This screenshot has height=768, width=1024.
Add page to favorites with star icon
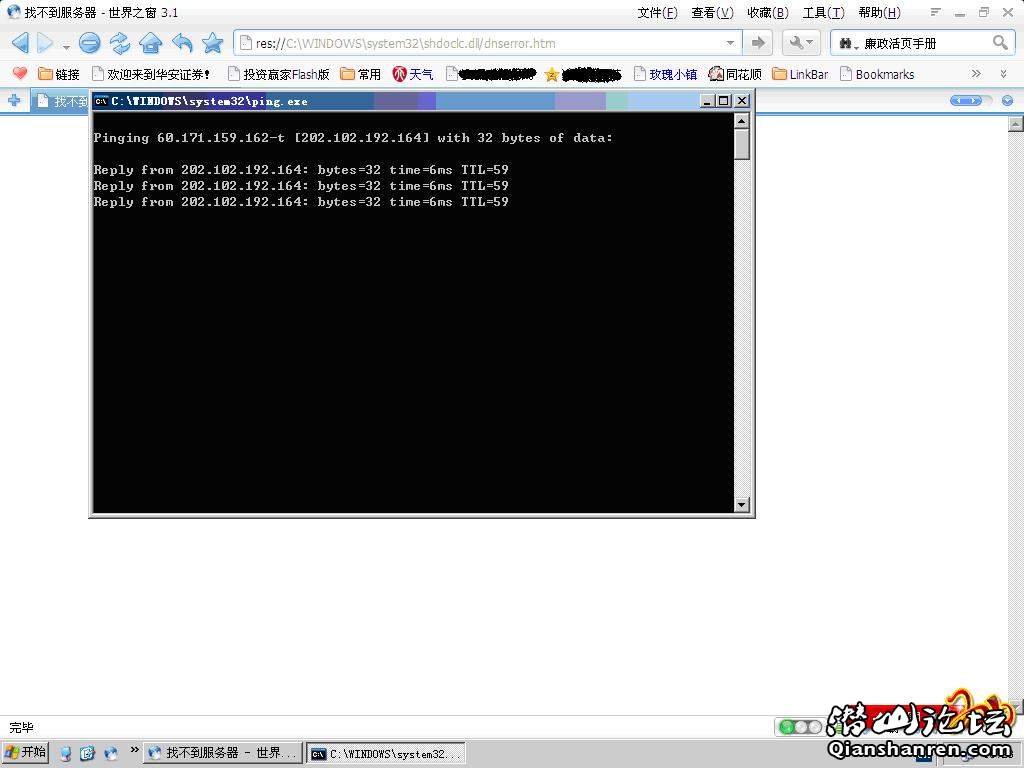pos(213,44)
